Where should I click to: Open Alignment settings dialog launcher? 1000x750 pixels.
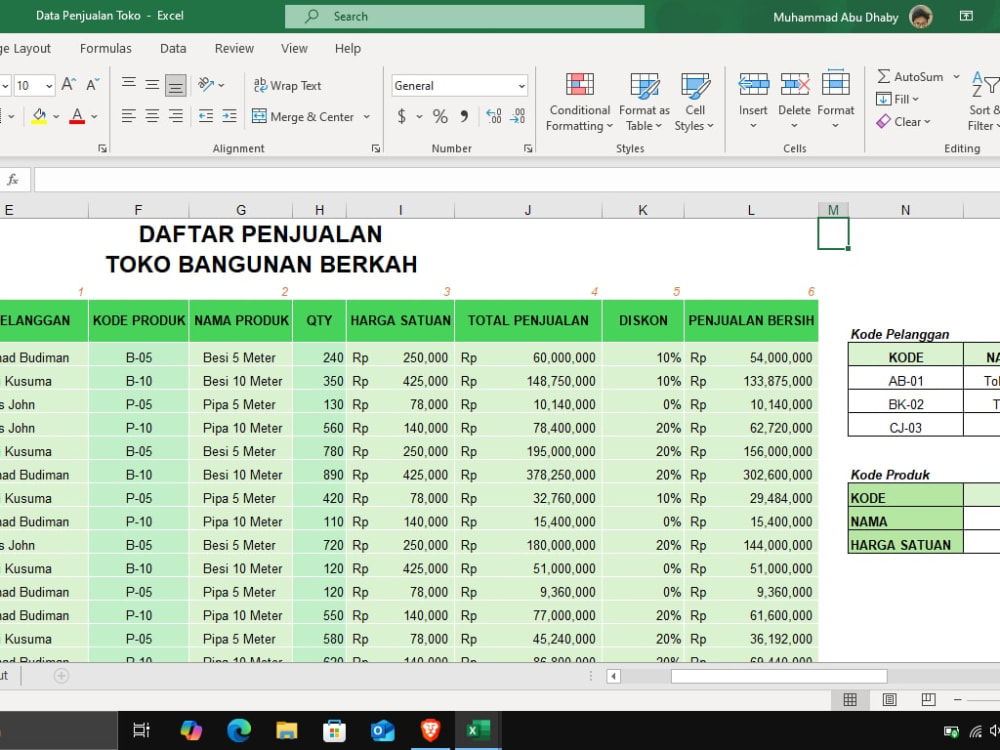376,148
